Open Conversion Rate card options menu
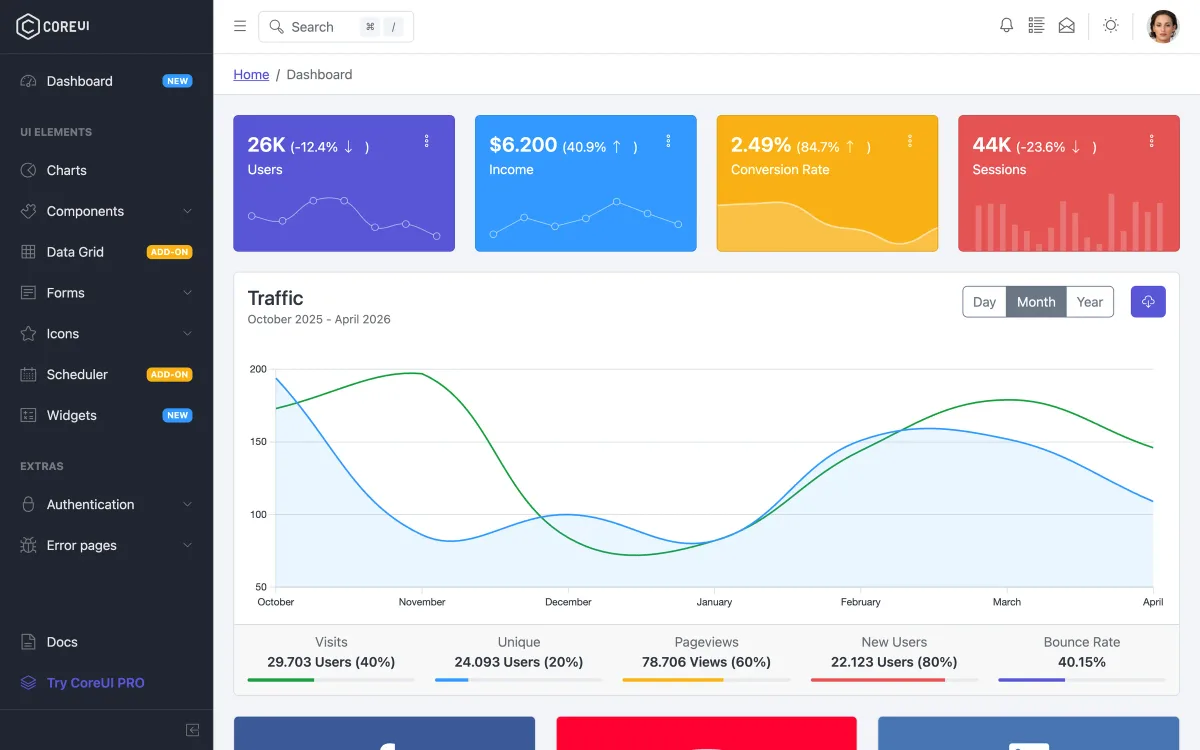 pos(910,141)
